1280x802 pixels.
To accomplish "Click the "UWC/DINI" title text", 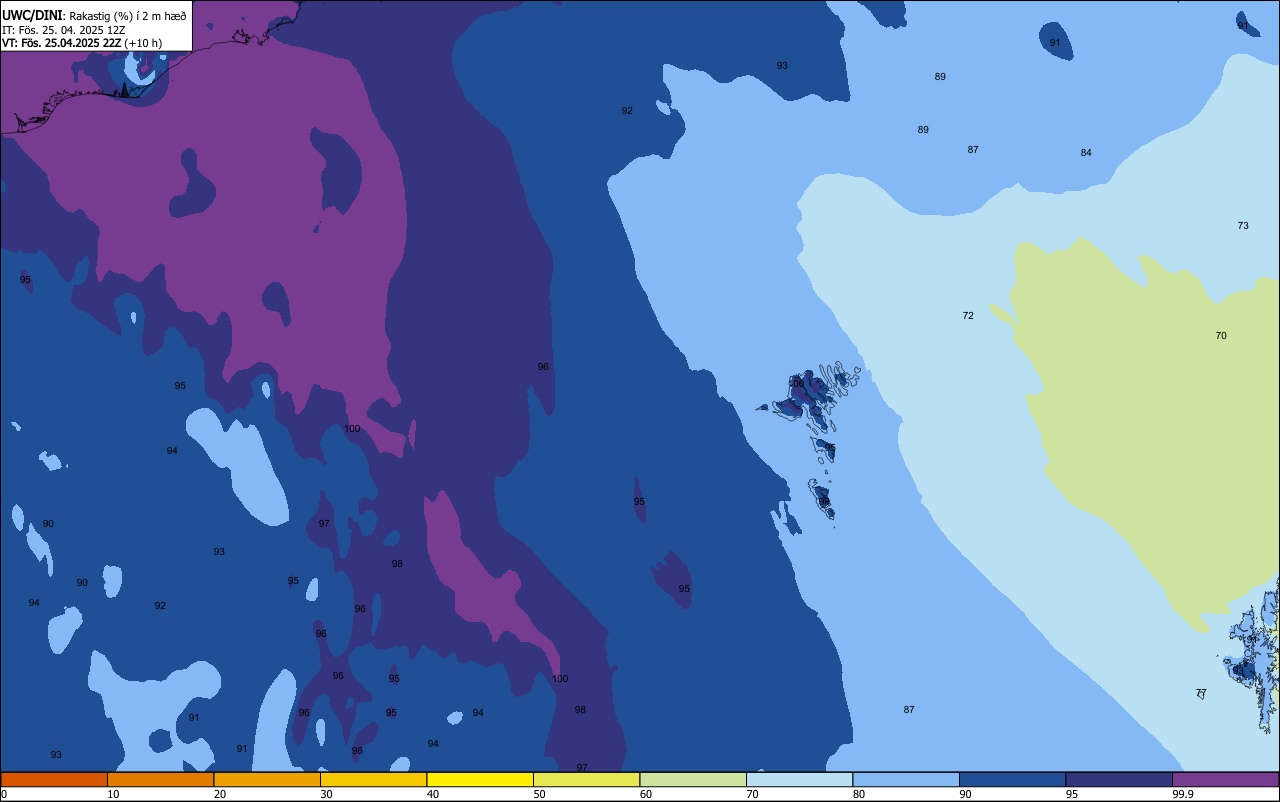I will (x=32, y=15).
